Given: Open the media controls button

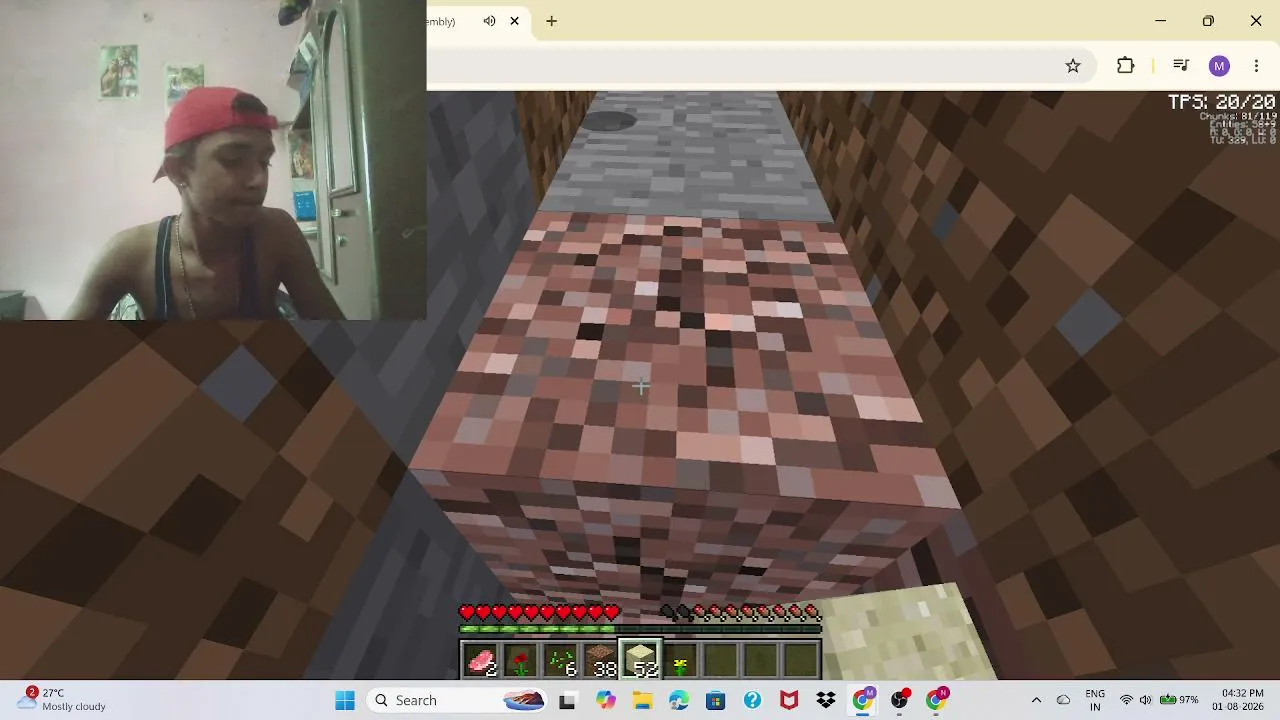Looking at the screenshot, I should pyautogui.click(x=1181, y=66).
